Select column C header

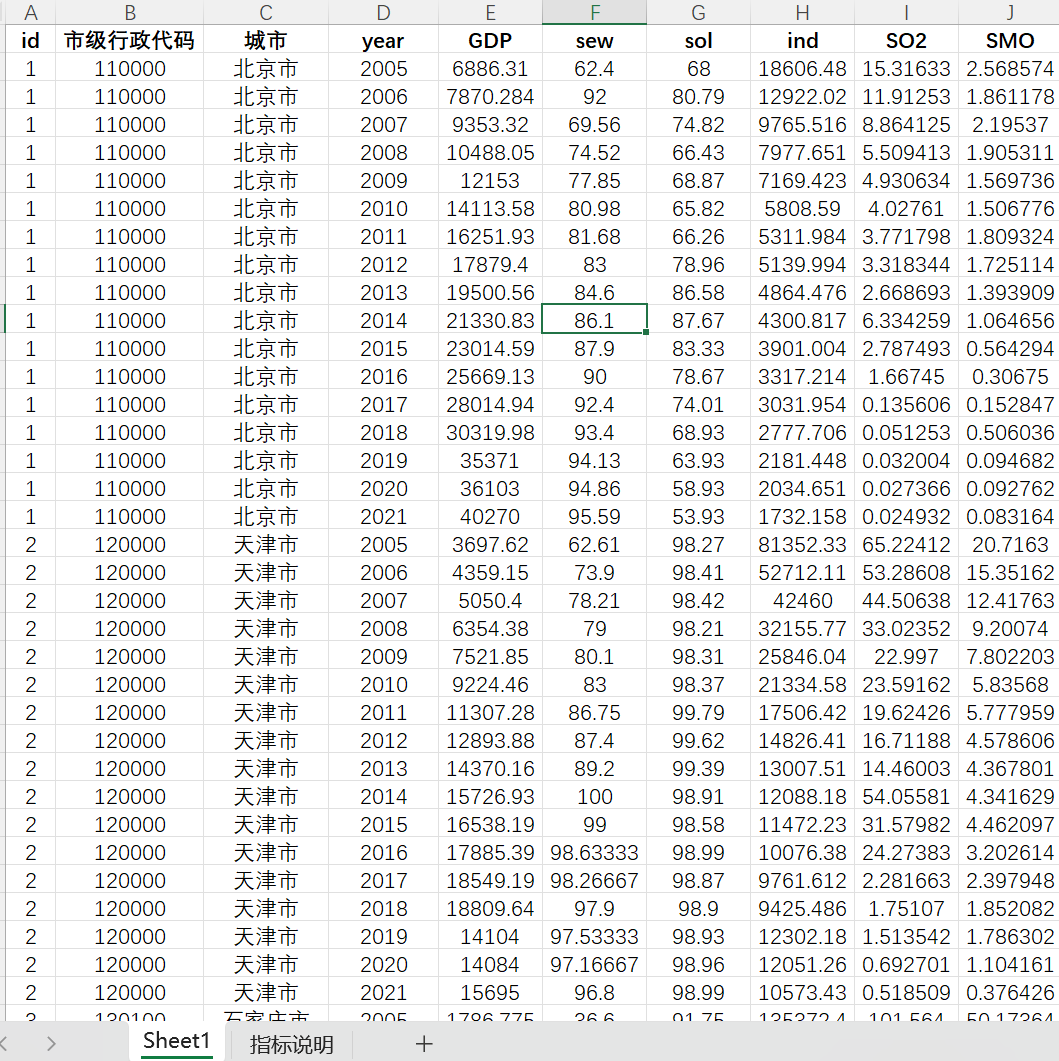click(x=266, y=12)
